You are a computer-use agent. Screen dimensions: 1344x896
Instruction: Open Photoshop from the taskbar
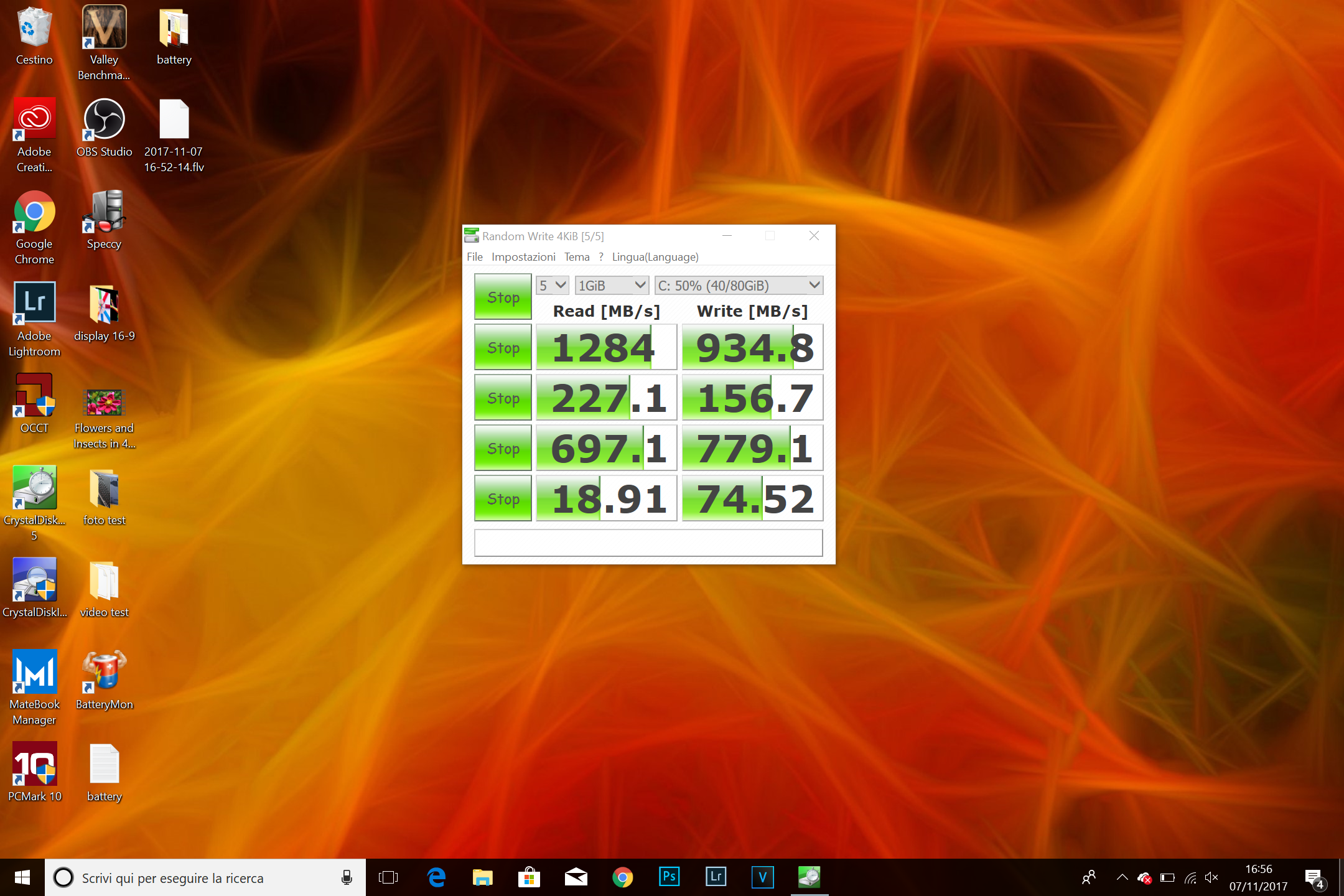(669, 877)
